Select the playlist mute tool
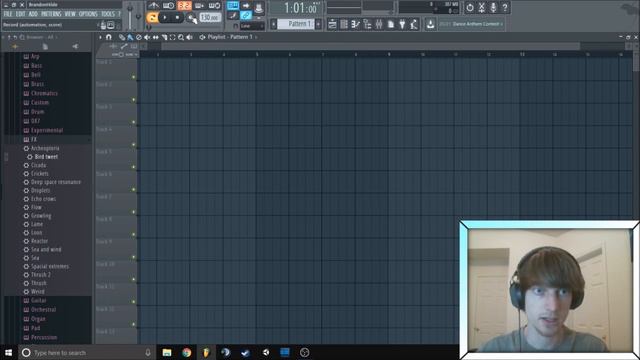 point(147,37)
